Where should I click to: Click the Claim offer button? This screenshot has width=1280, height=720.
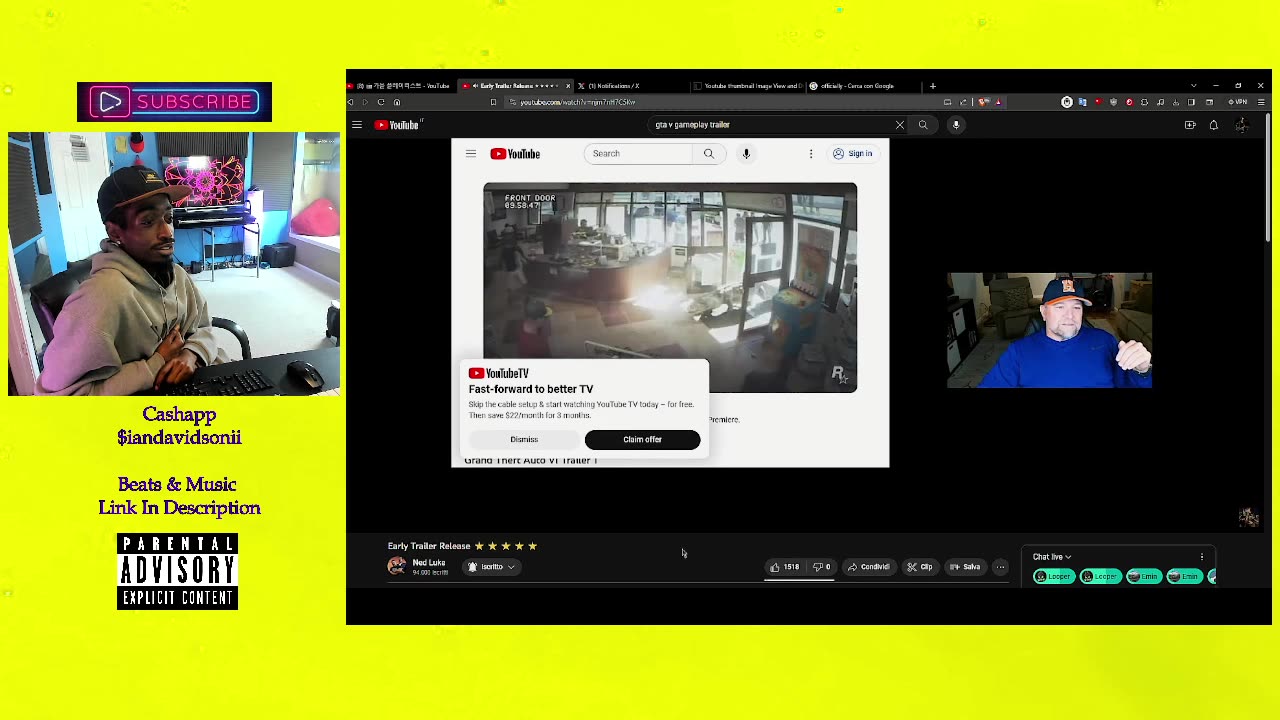[642, 439]
